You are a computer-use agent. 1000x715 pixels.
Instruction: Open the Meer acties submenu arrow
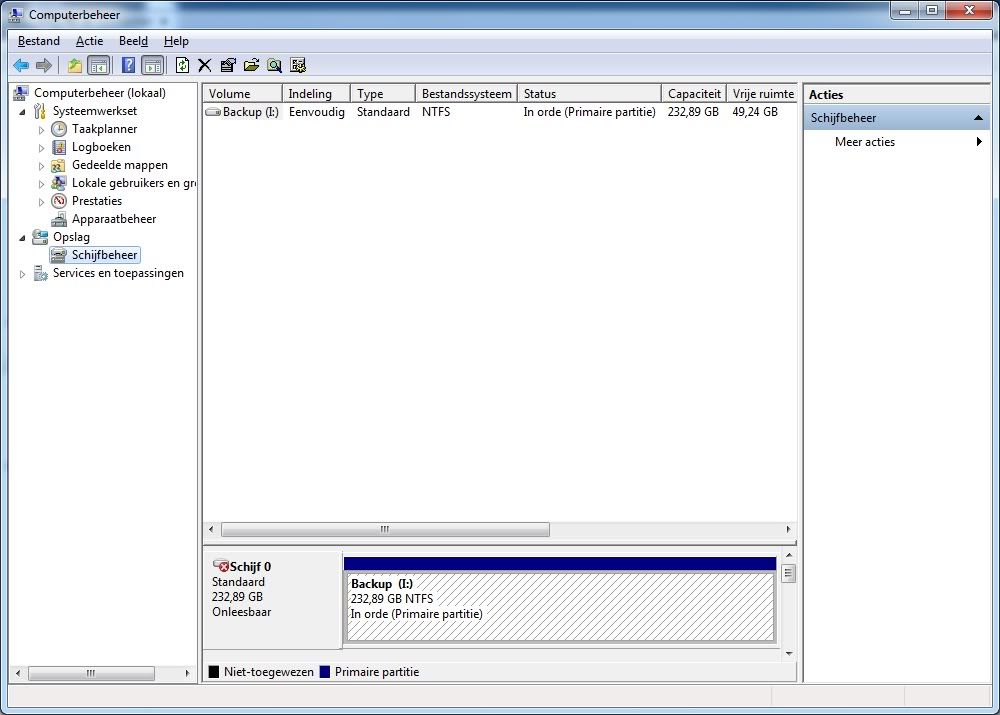(979, 142)
